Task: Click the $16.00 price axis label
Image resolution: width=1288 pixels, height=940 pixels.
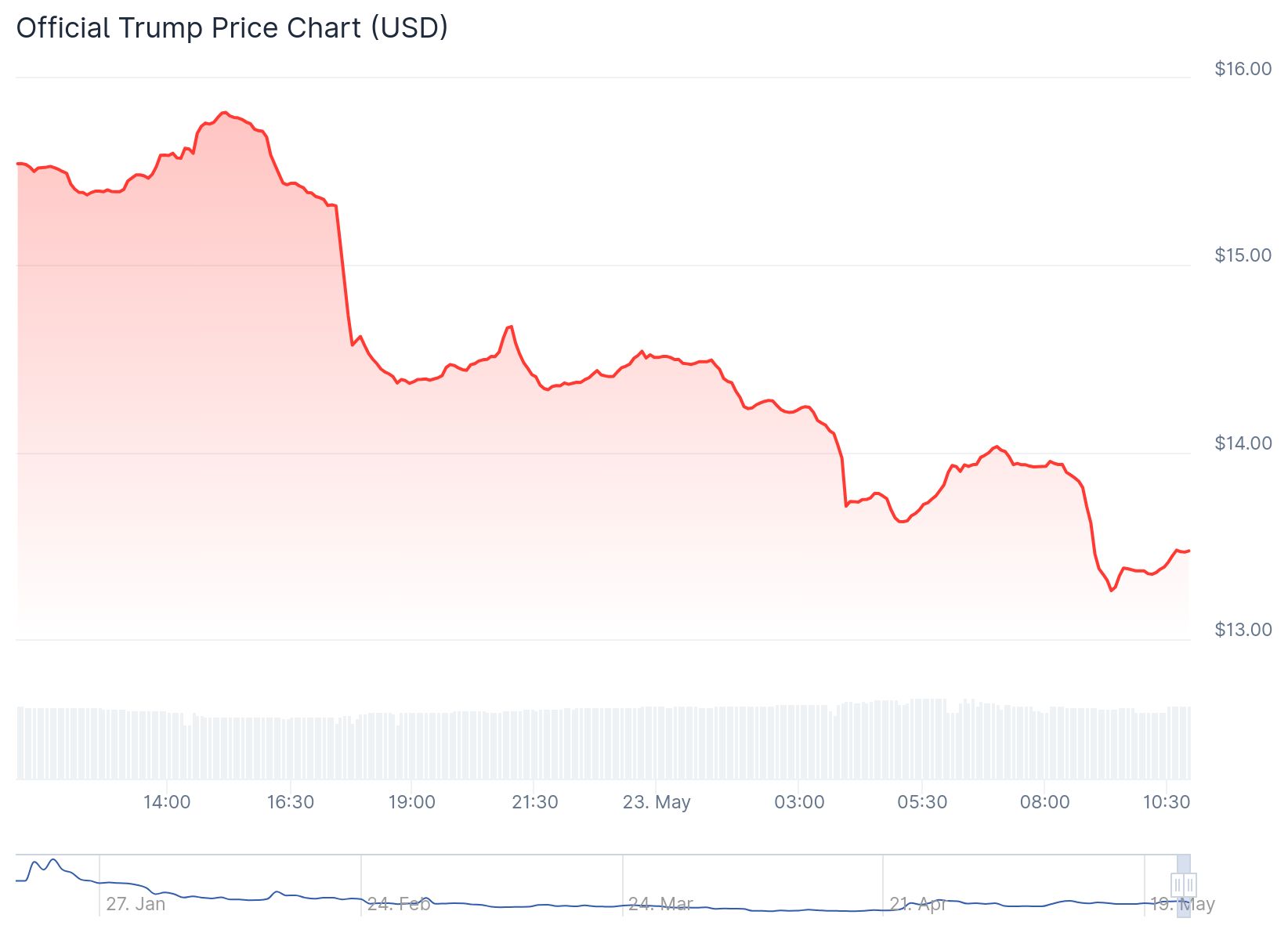Action: tap(1243, 69)
